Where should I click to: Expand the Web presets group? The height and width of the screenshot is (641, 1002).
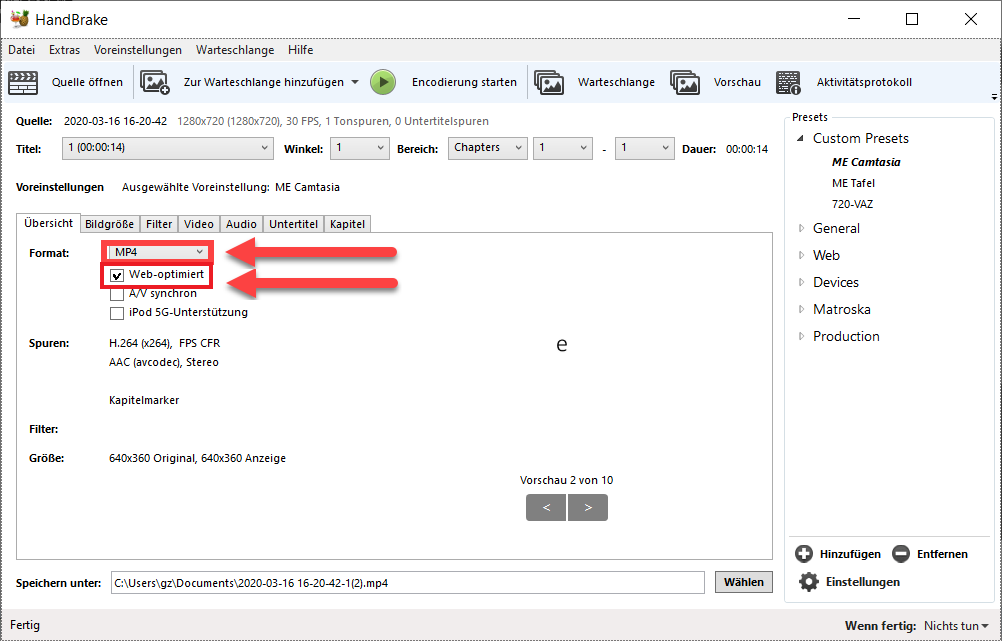[x=801, y=255]
